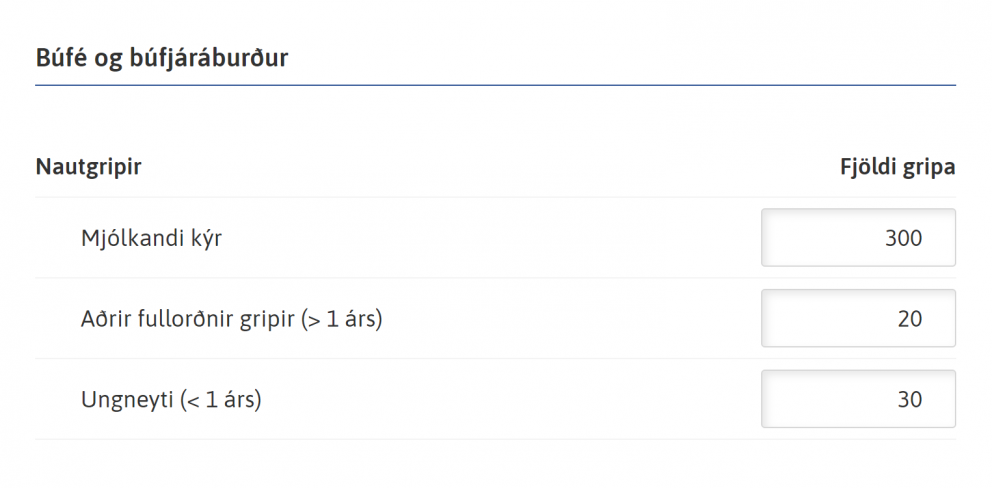Click the word "Búfé" in the heading
This screenshot has width=992, height=488.
(62, 58)
